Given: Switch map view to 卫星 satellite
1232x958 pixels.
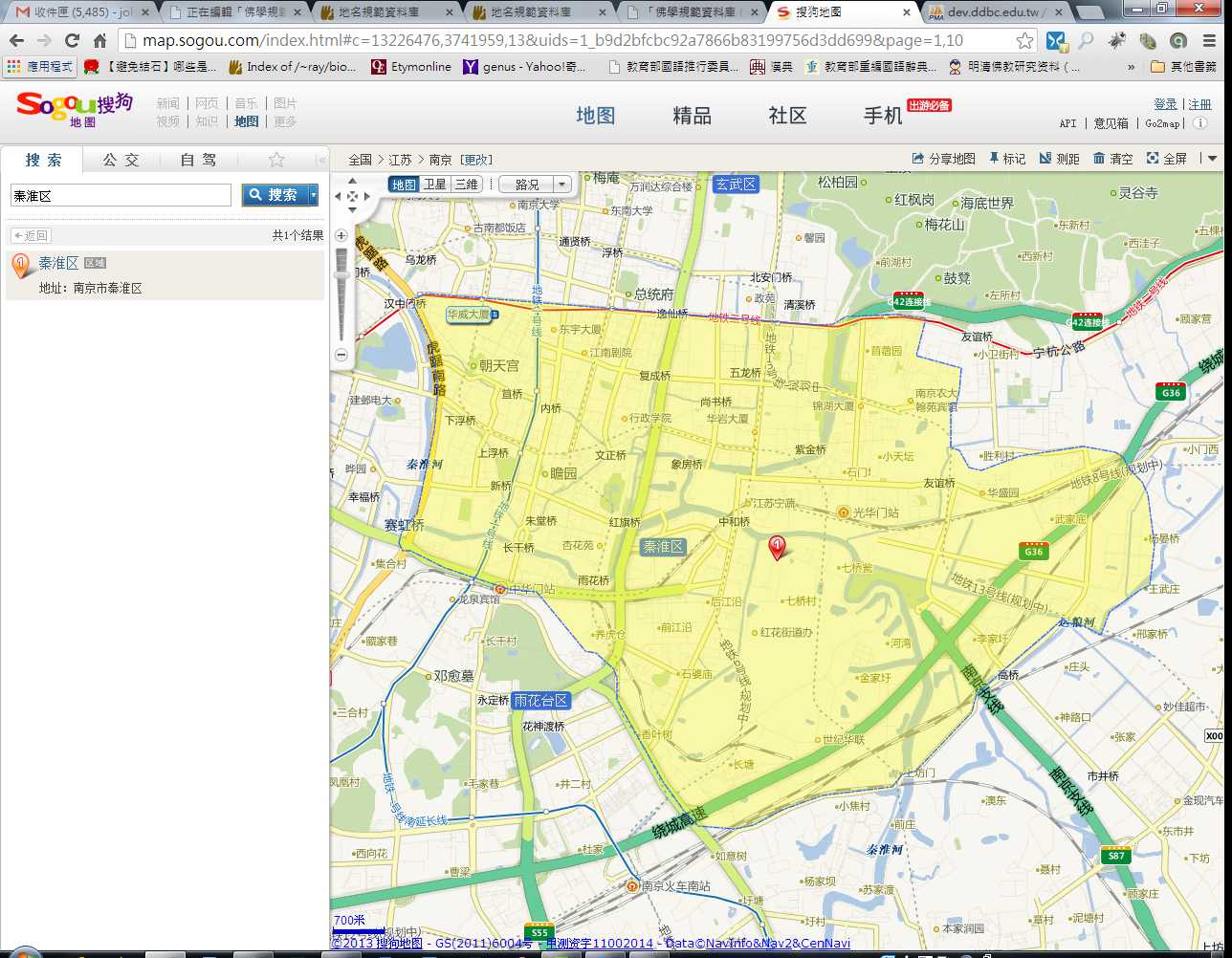Looking at the screenshot, I should point(435,185).
